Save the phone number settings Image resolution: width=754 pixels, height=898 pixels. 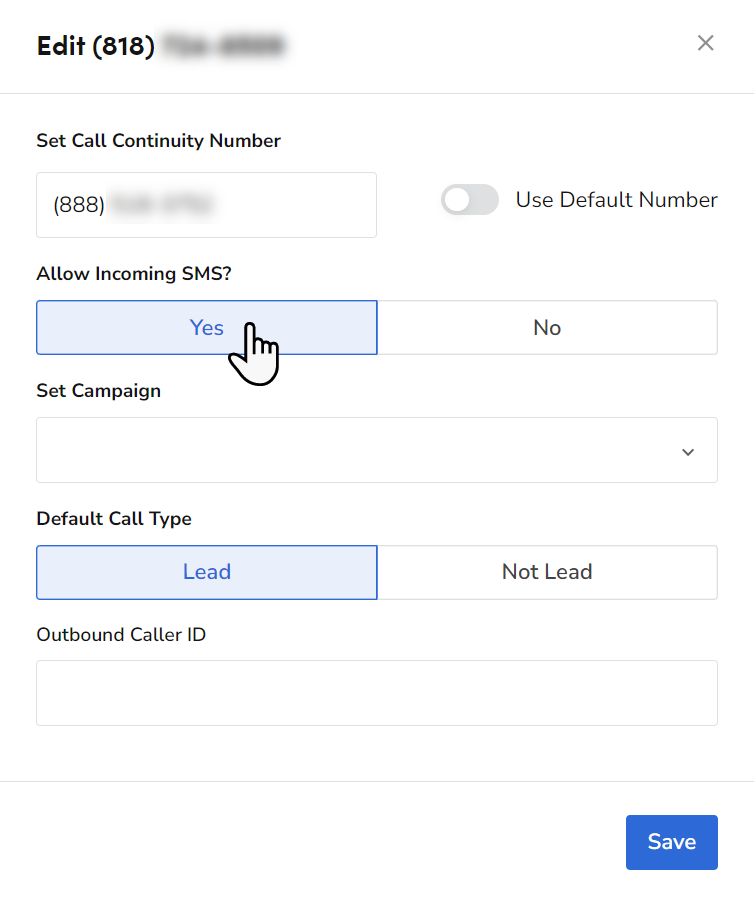tap(671, 842)
